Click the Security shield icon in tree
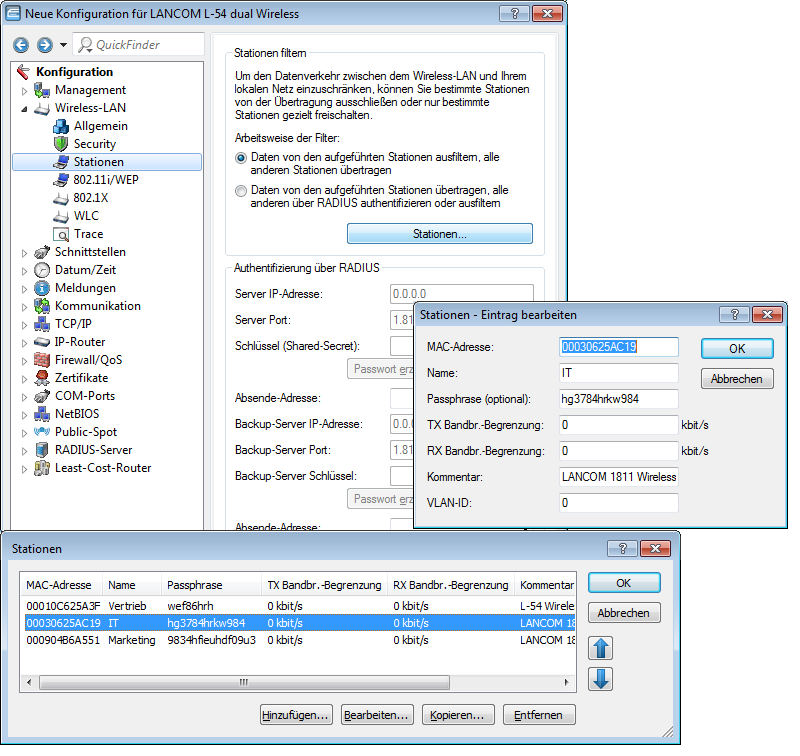This screenshot has width=800, height=756. (x=62, y=144)
